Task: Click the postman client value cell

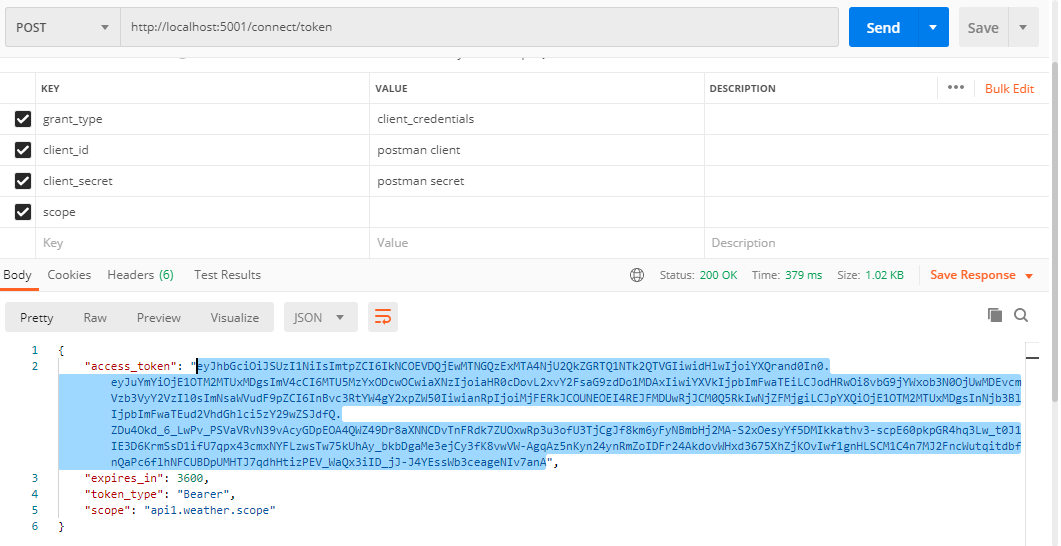Action: coord(537,150)
